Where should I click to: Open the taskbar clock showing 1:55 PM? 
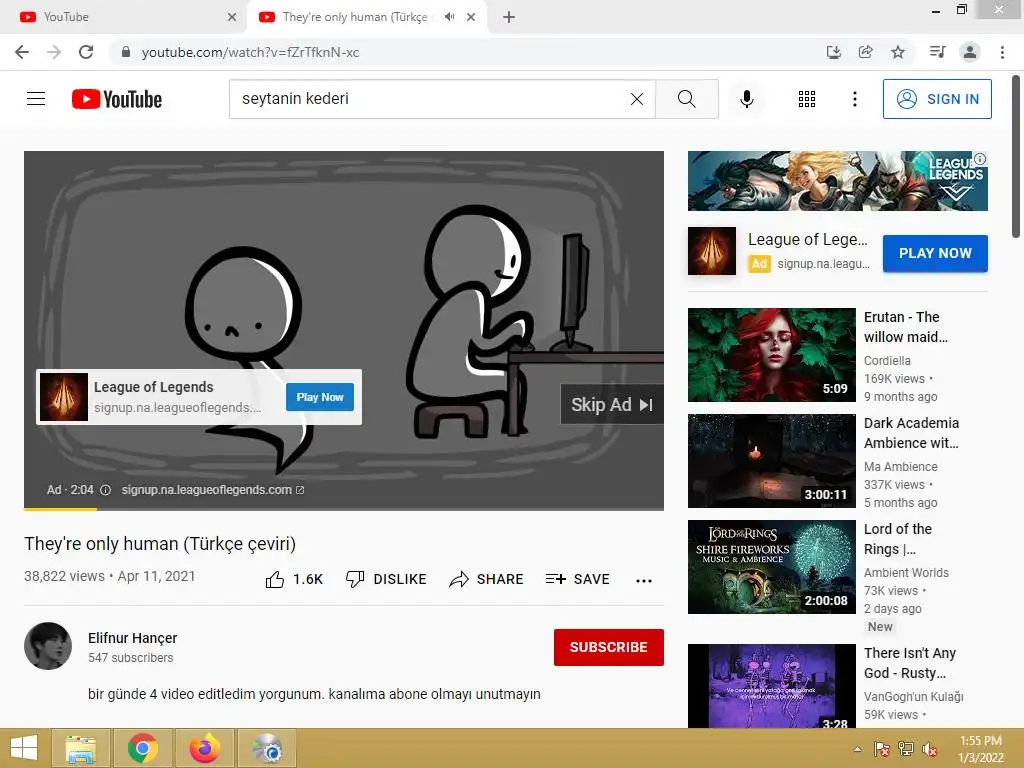pos(980,749)
